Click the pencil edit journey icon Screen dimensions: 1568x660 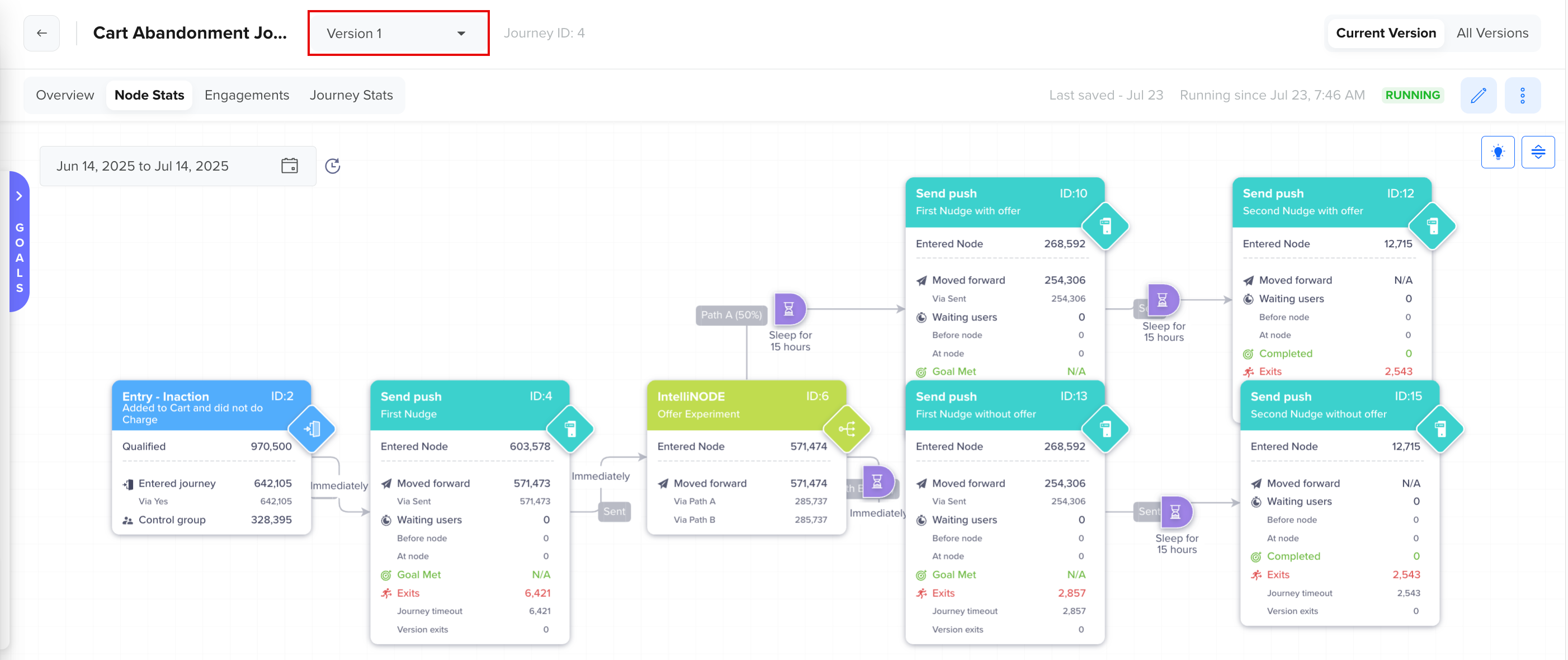pos(1477,95)
